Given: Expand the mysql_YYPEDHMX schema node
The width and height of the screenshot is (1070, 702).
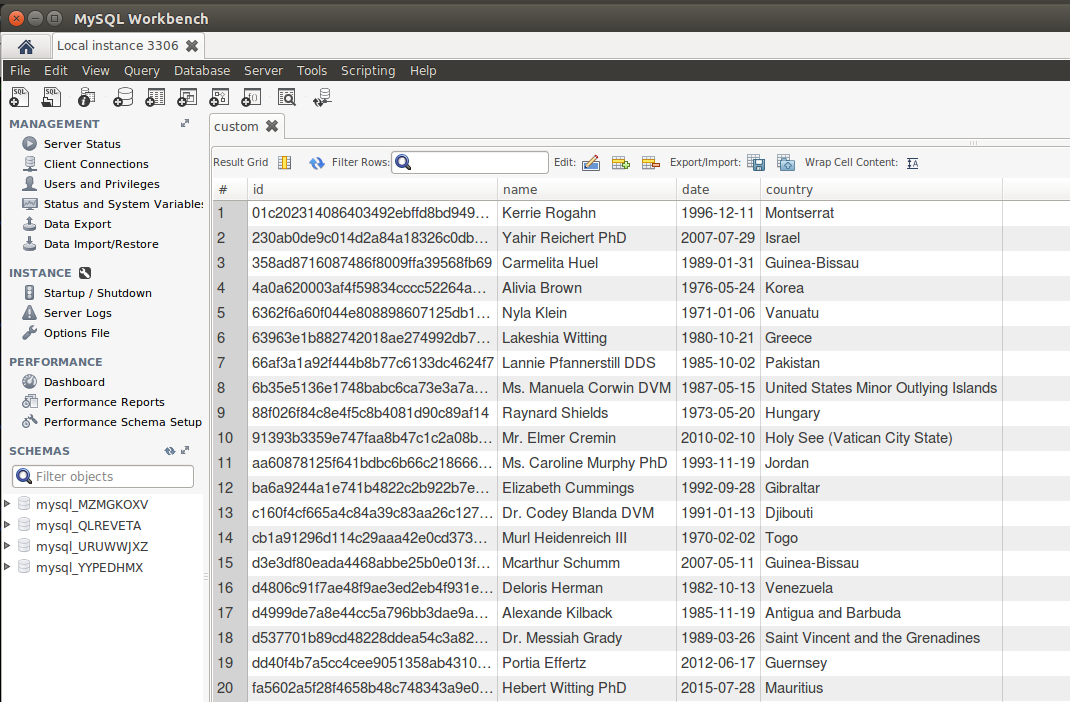Looking at the screenshot, I should click(x=7, y=567).
